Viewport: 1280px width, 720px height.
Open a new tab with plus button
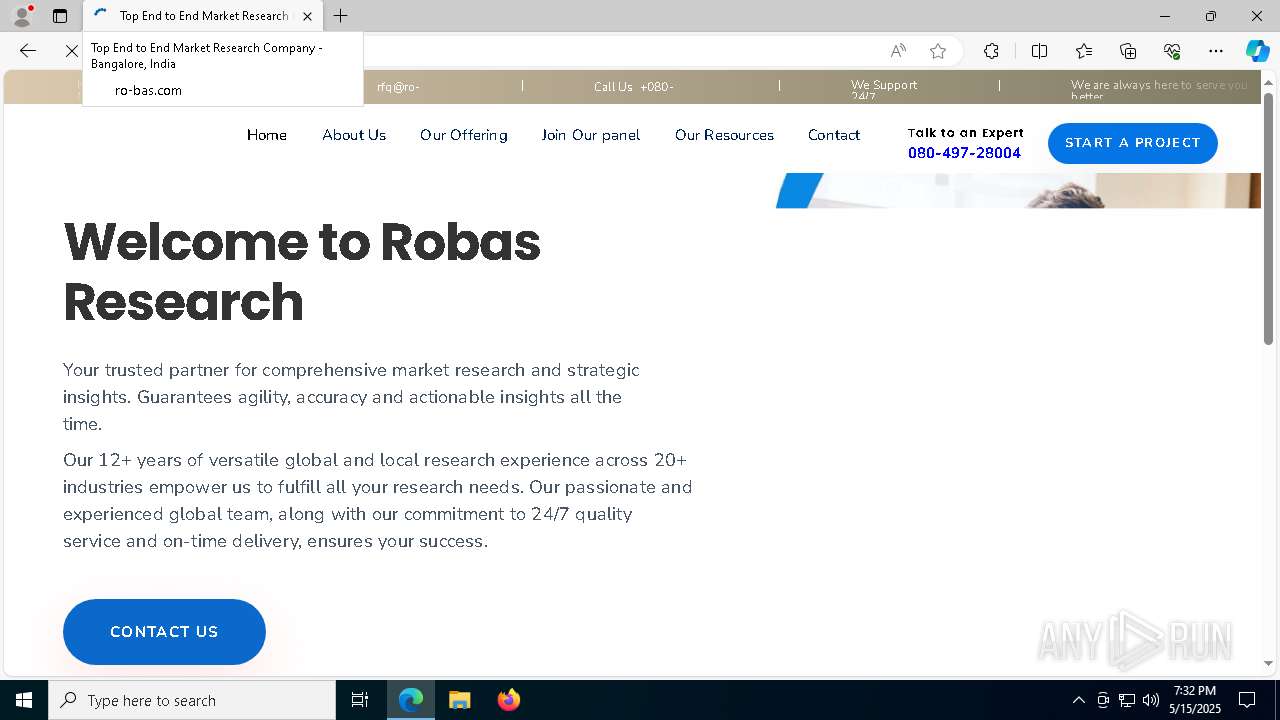(x=341, y=16)
